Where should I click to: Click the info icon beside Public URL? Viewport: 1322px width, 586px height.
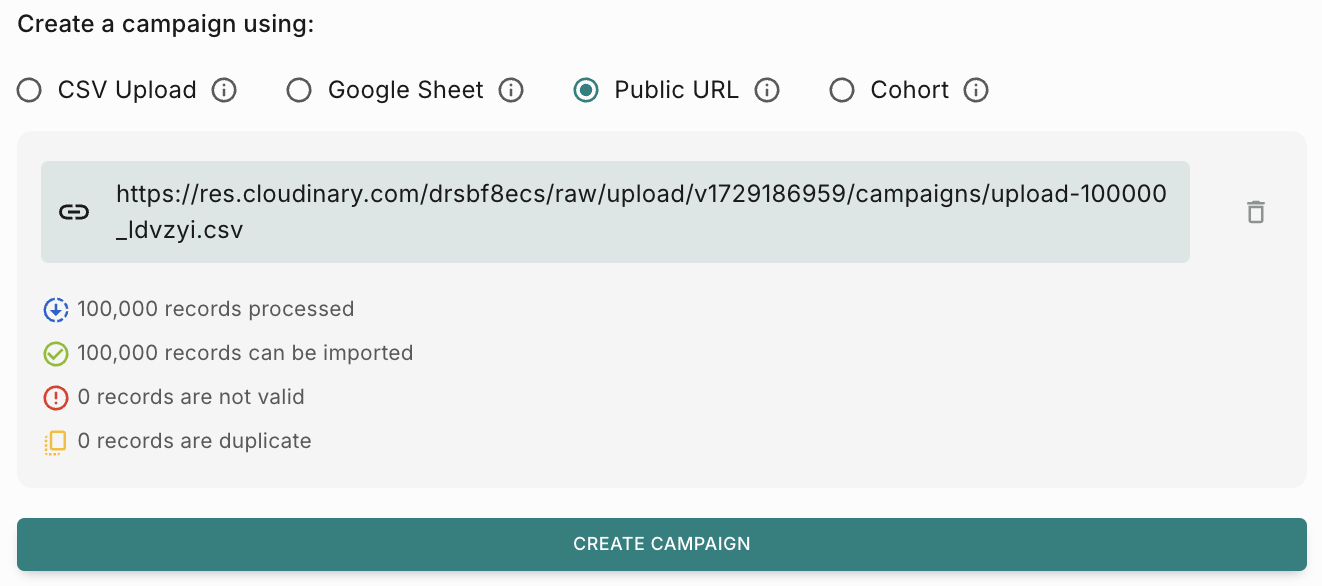tap(767, 91)
